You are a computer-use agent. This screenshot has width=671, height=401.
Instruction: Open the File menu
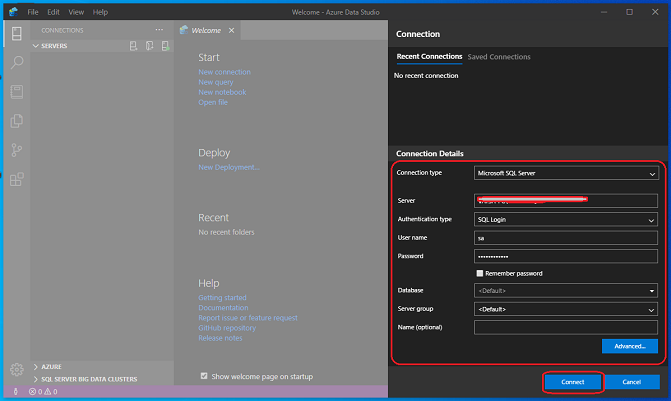tap(33, 12)
